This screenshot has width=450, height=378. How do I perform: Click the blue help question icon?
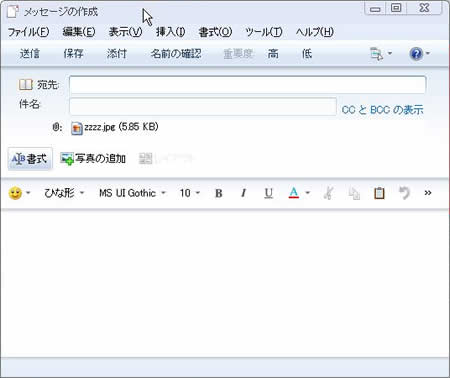click(416, 54)
